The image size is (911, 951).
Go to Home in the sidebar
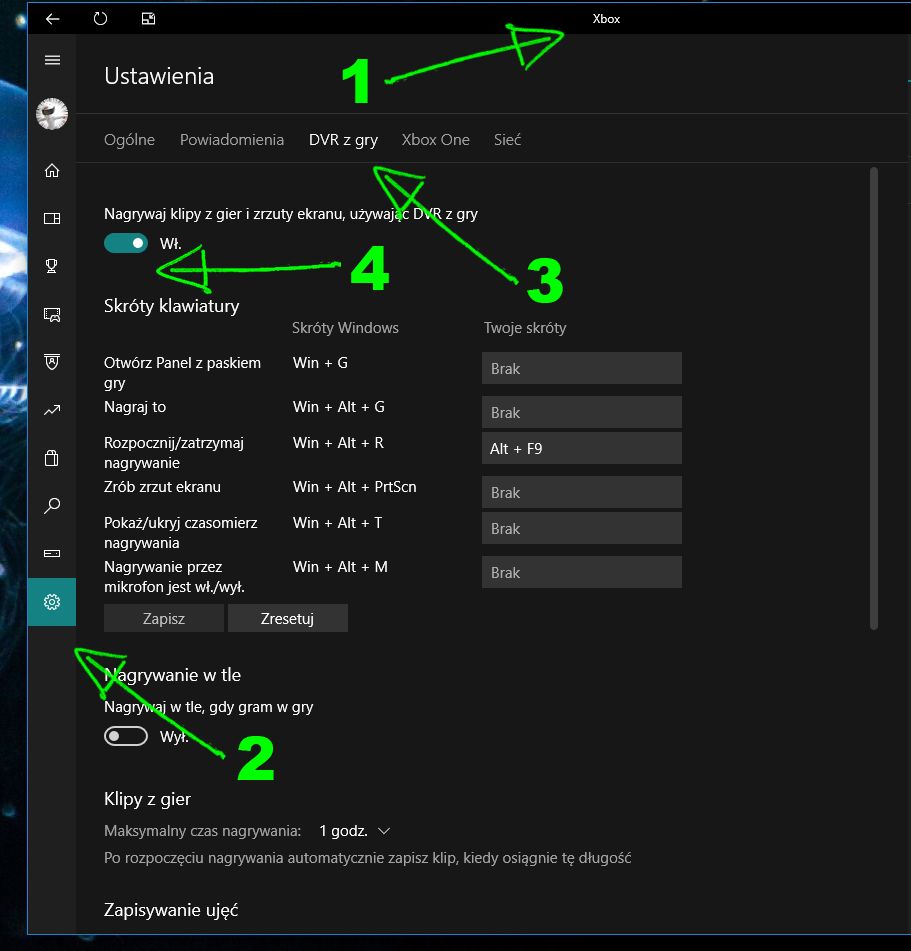point(52,171)
